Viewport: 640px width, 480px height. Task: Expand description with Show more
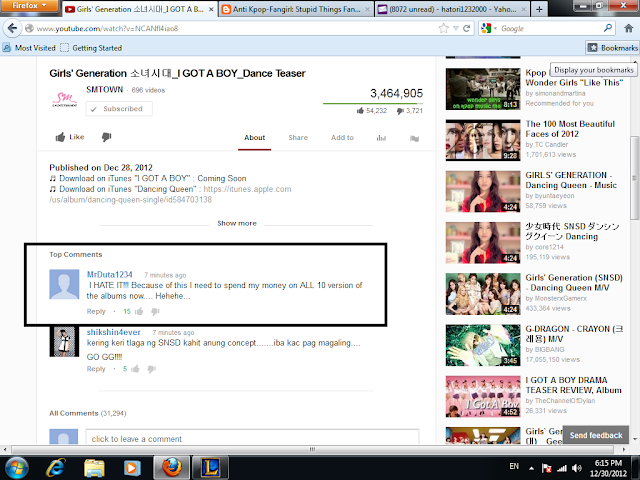click(x=237, y=223)
